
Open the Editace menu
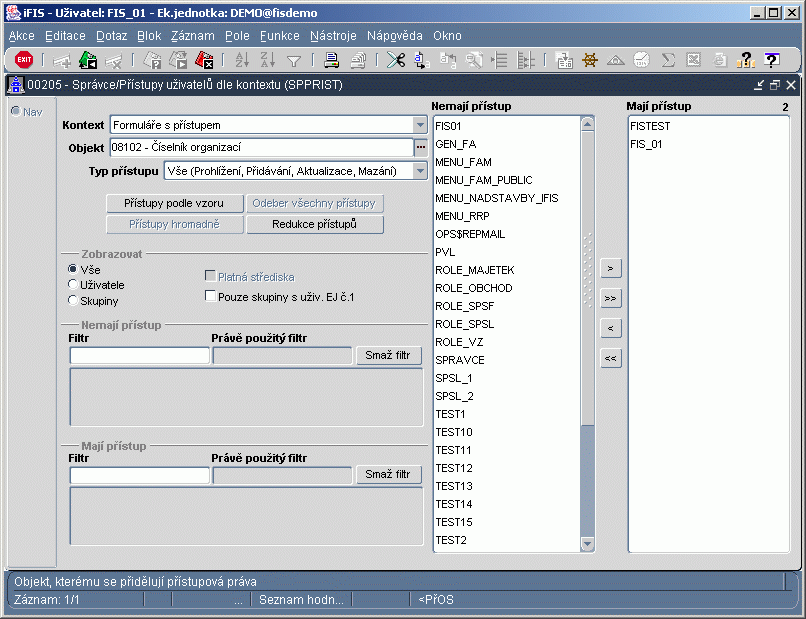coord(65,35)
